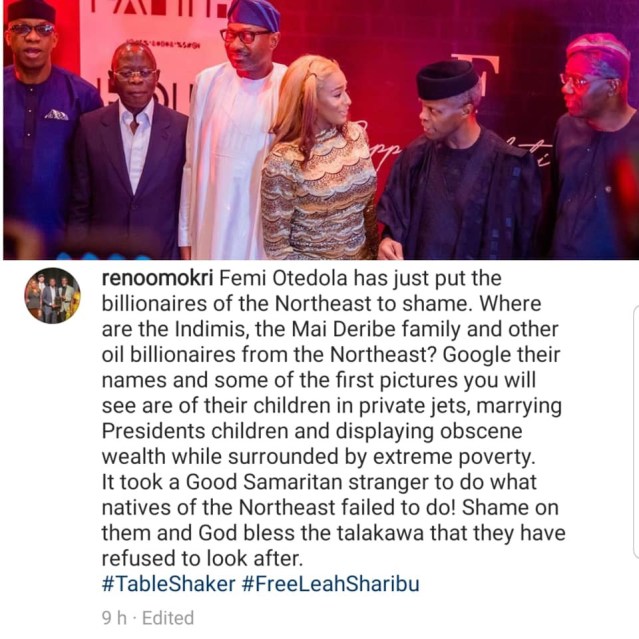
Task: Open the renoomokri username link
Action: 157,279
